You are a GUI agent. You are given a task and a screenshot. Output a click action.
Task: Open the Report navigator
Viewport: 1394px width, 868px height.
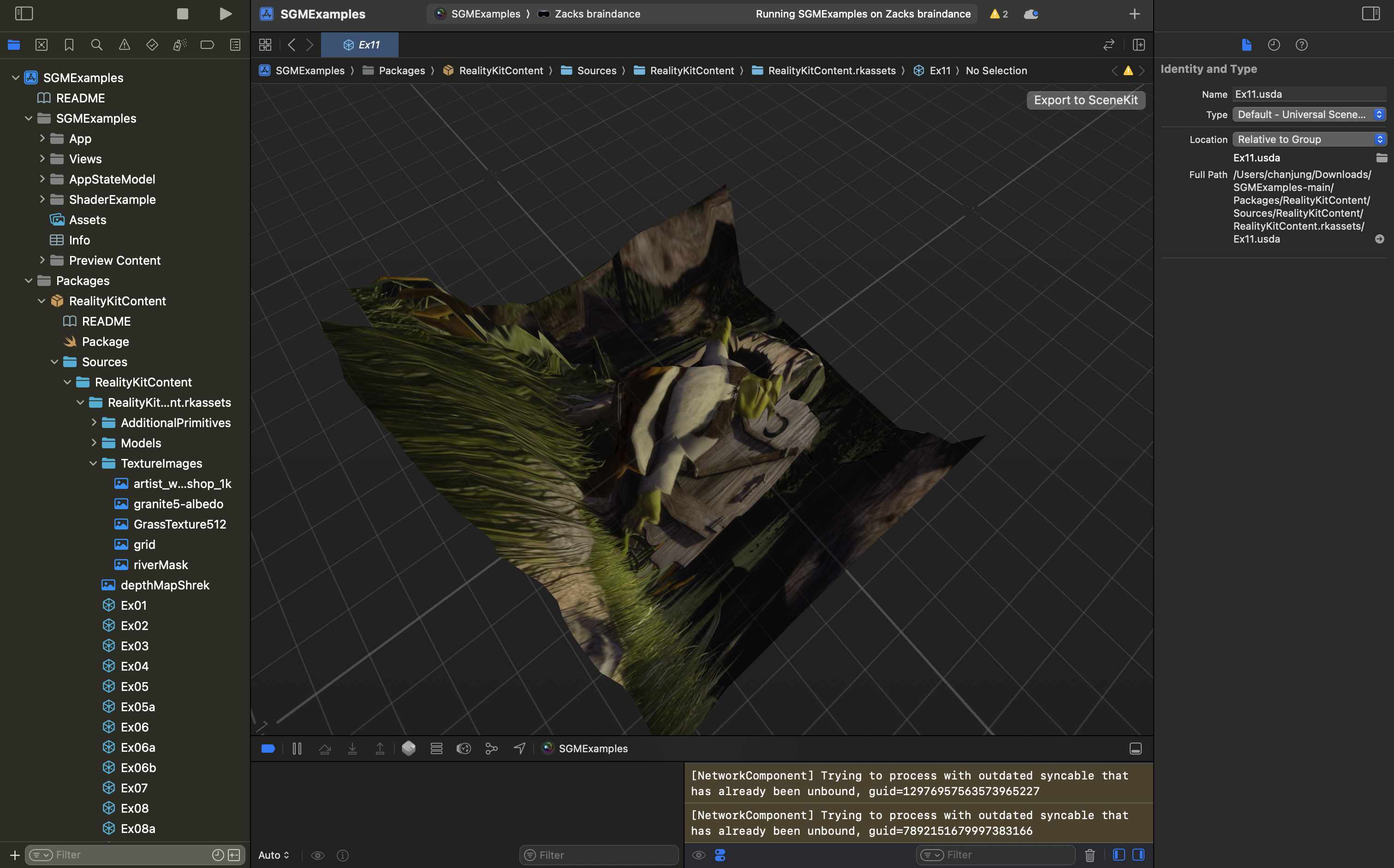(x=235, y=45)
